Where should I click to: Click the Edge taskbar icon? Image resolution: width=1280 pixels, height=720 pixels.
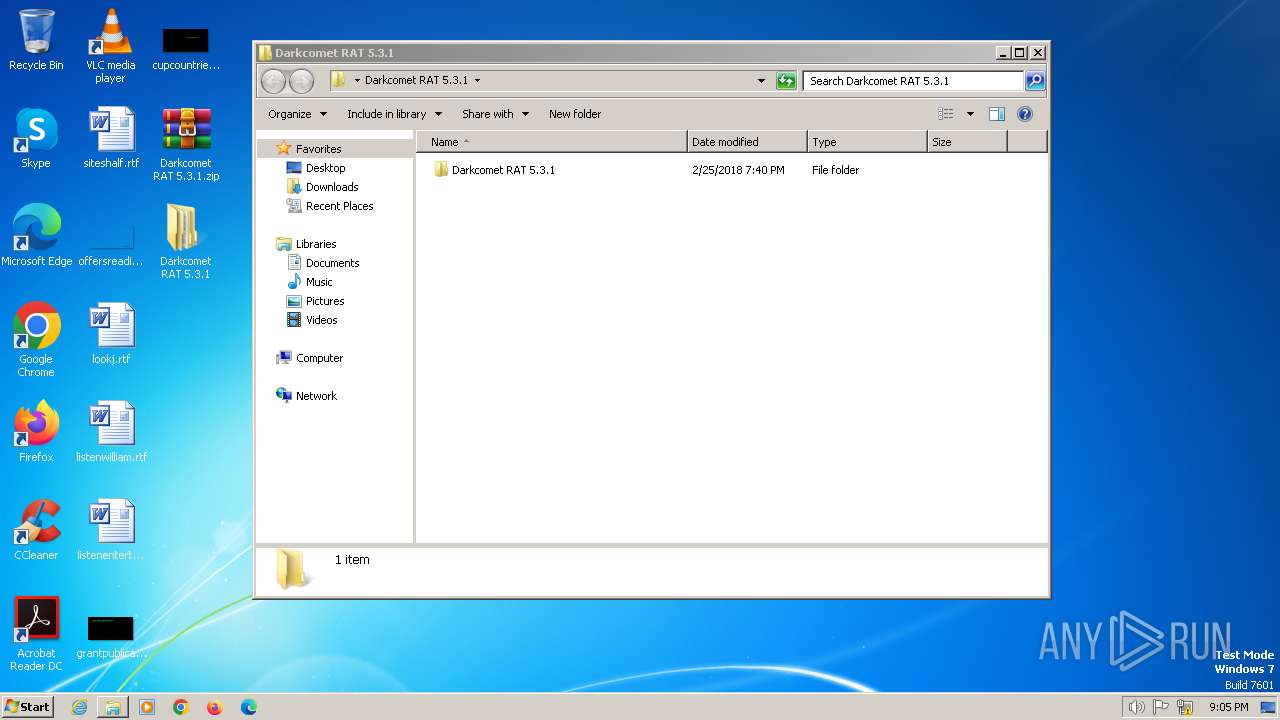[249, 707]
